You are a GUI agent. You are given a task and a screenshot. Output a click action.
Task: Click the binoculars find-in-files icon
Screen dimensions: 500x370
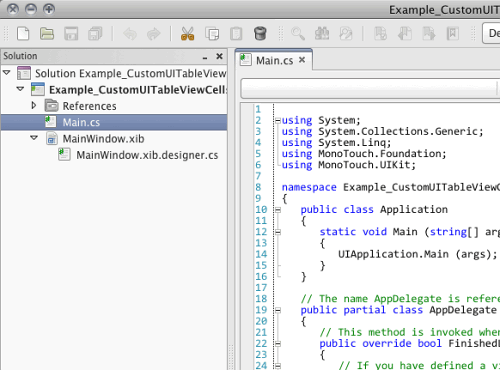pos(322,34)
